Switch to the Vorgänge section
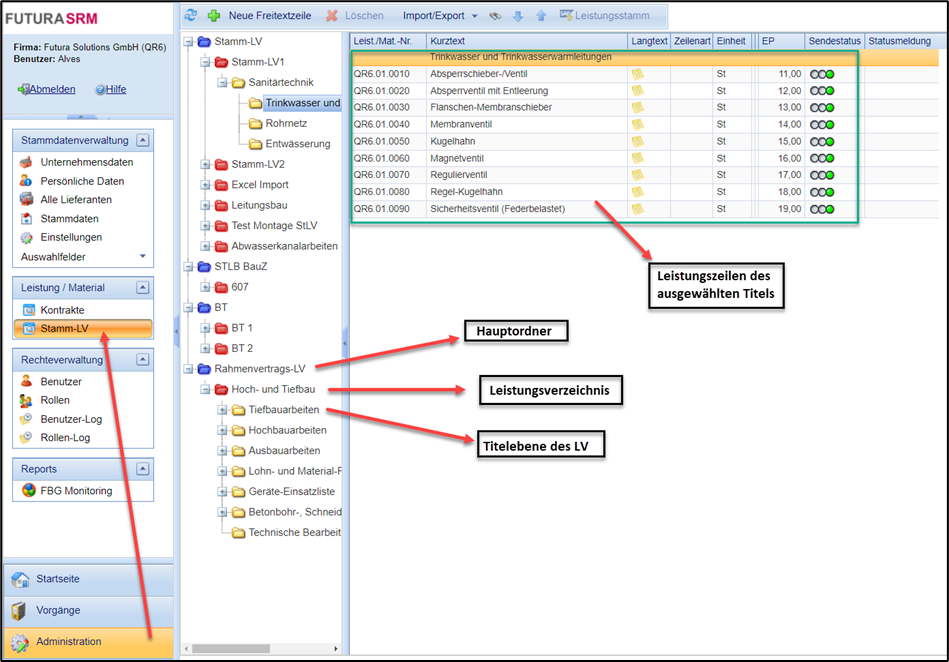949x662 pixels. click(x=58, y=610)
